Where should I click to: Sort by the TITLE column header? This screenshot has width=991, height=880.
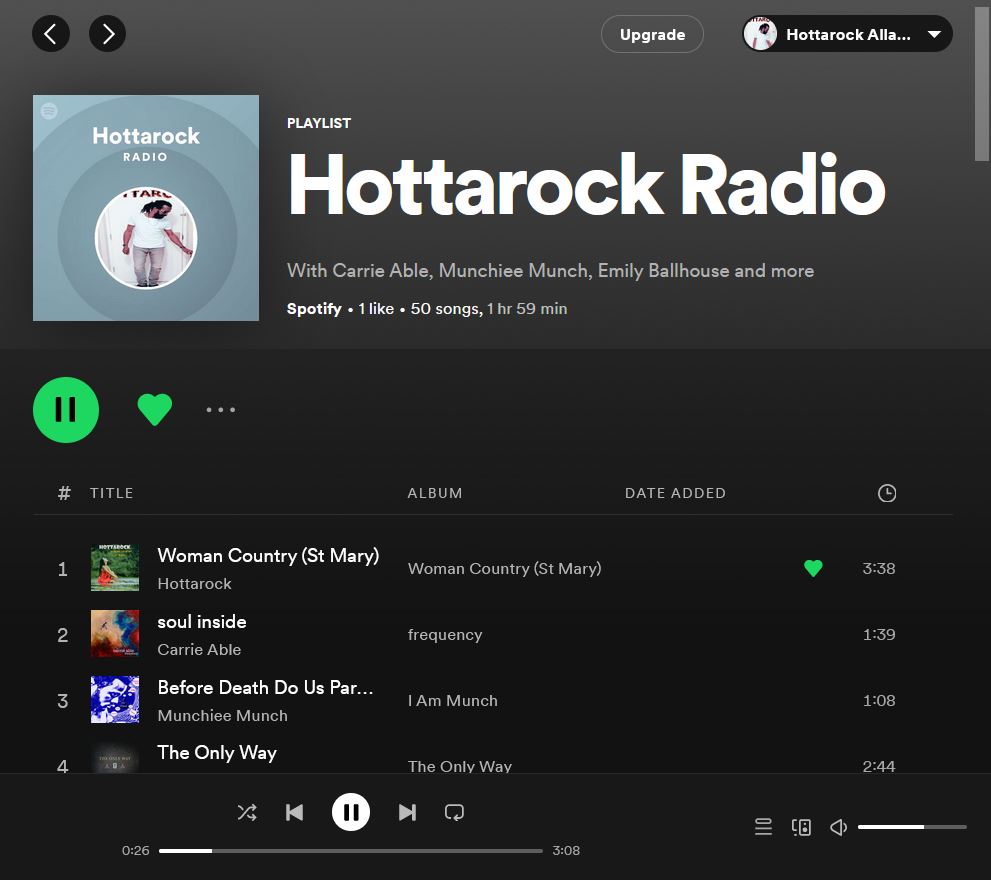(x=111, y=493)
